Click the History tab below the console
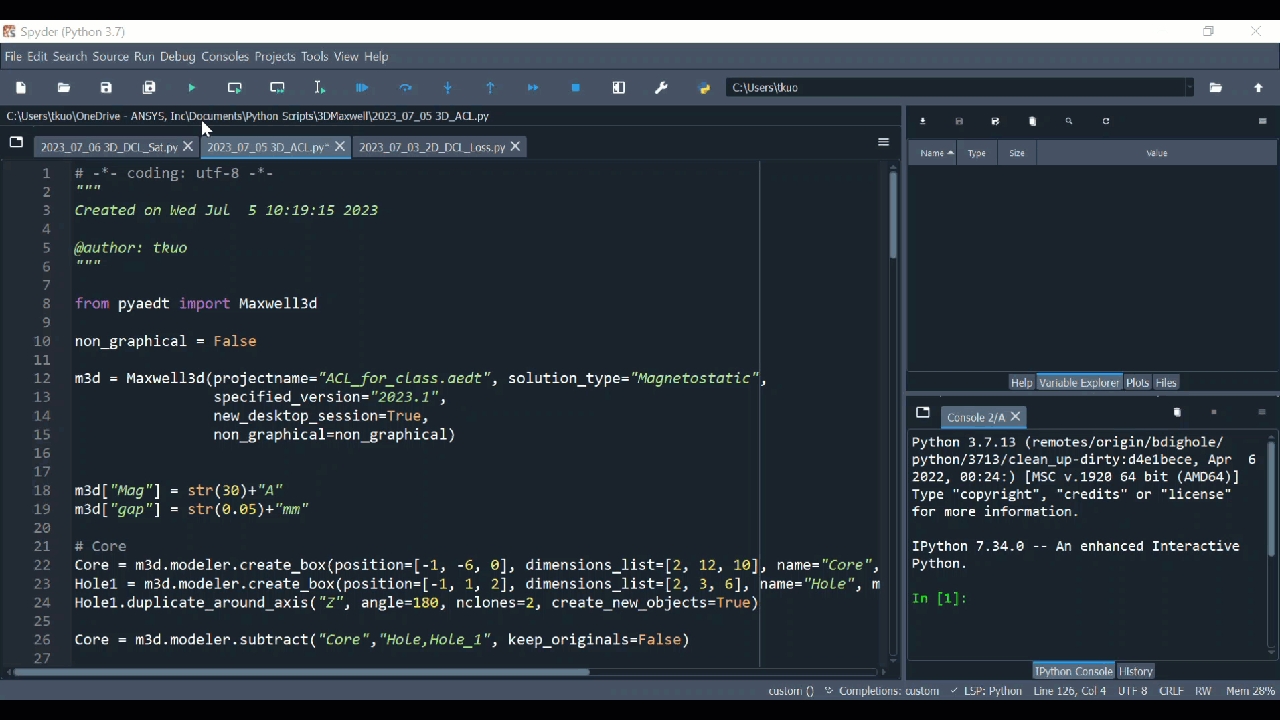 (x=1136, y=671)
